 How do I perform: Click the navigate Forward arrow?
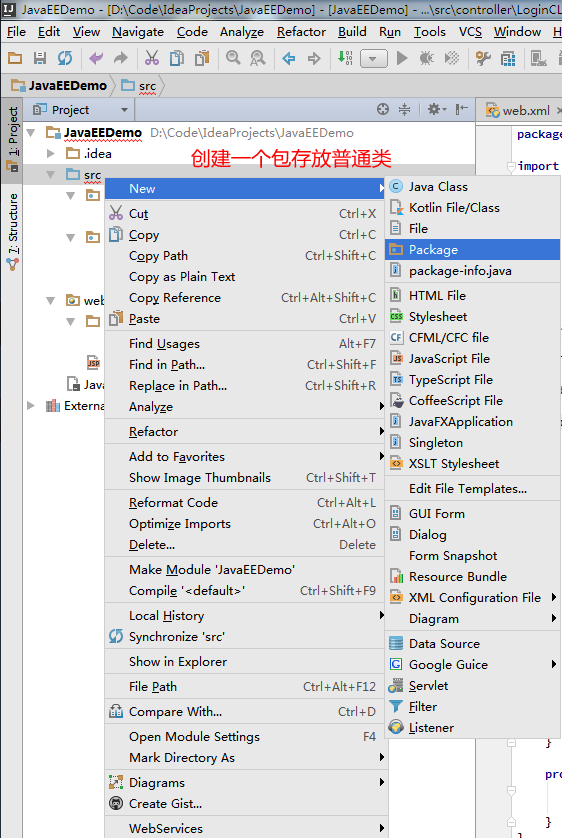pos(314,58)
